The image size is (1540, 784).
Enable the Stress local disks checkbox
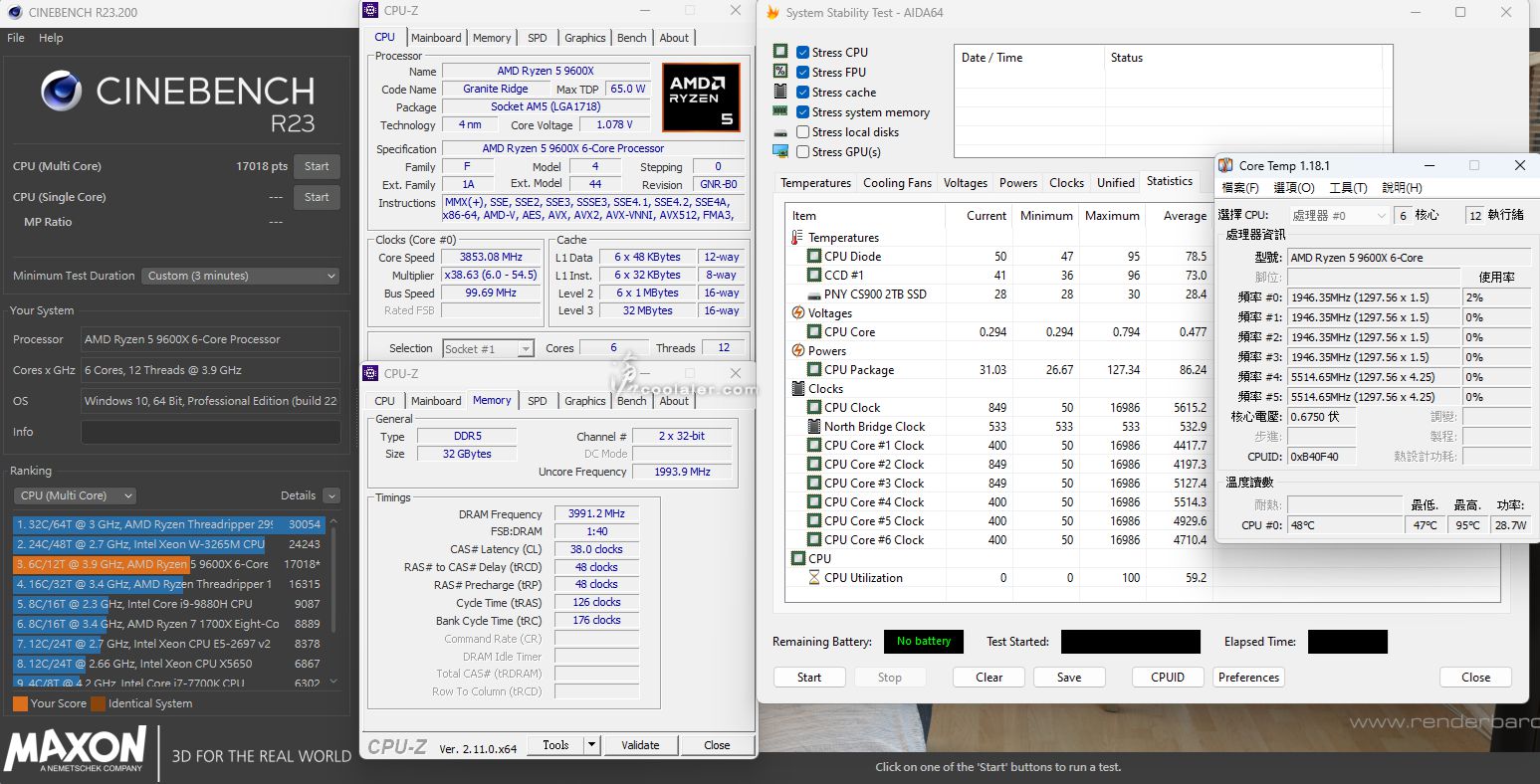802,131
